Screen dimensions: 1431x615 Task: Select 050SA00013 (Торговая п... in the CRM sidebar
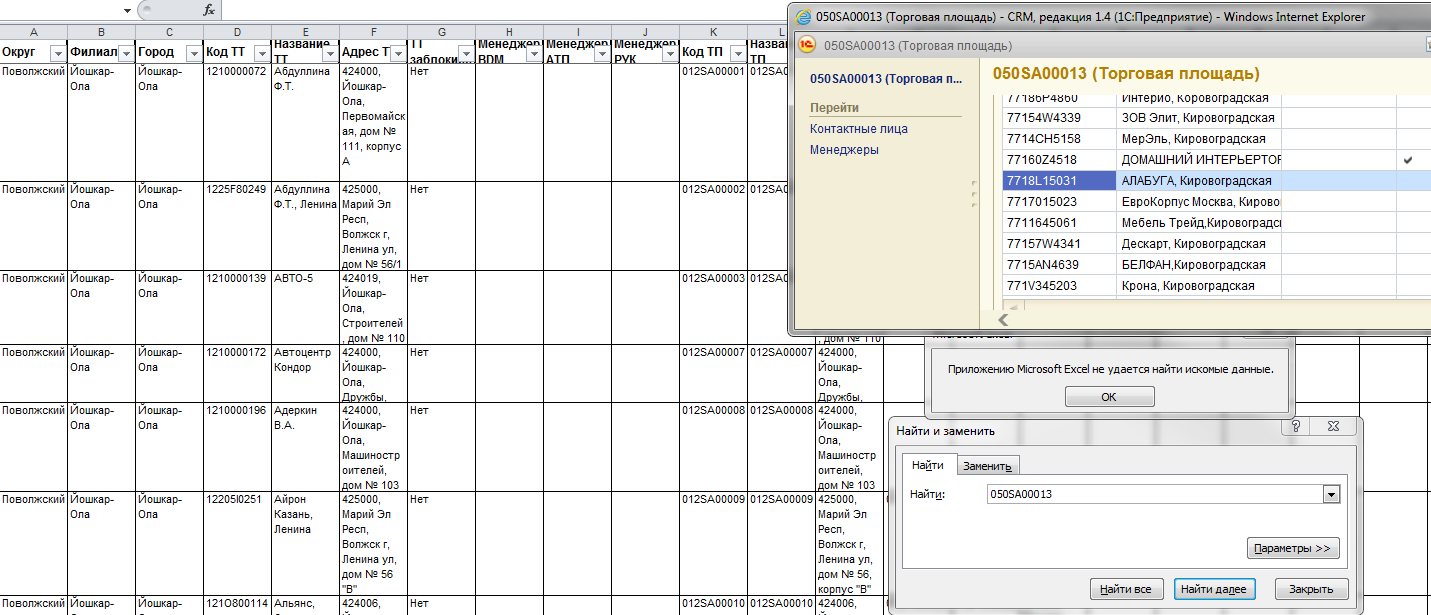[x=886, y=78]
